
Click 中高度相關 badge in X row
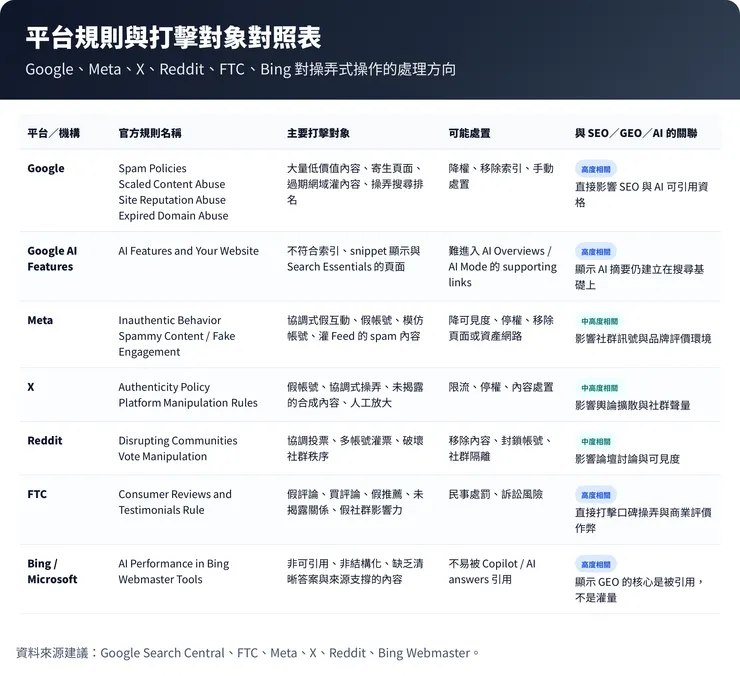pyautogui.click(x=599, y=388)
